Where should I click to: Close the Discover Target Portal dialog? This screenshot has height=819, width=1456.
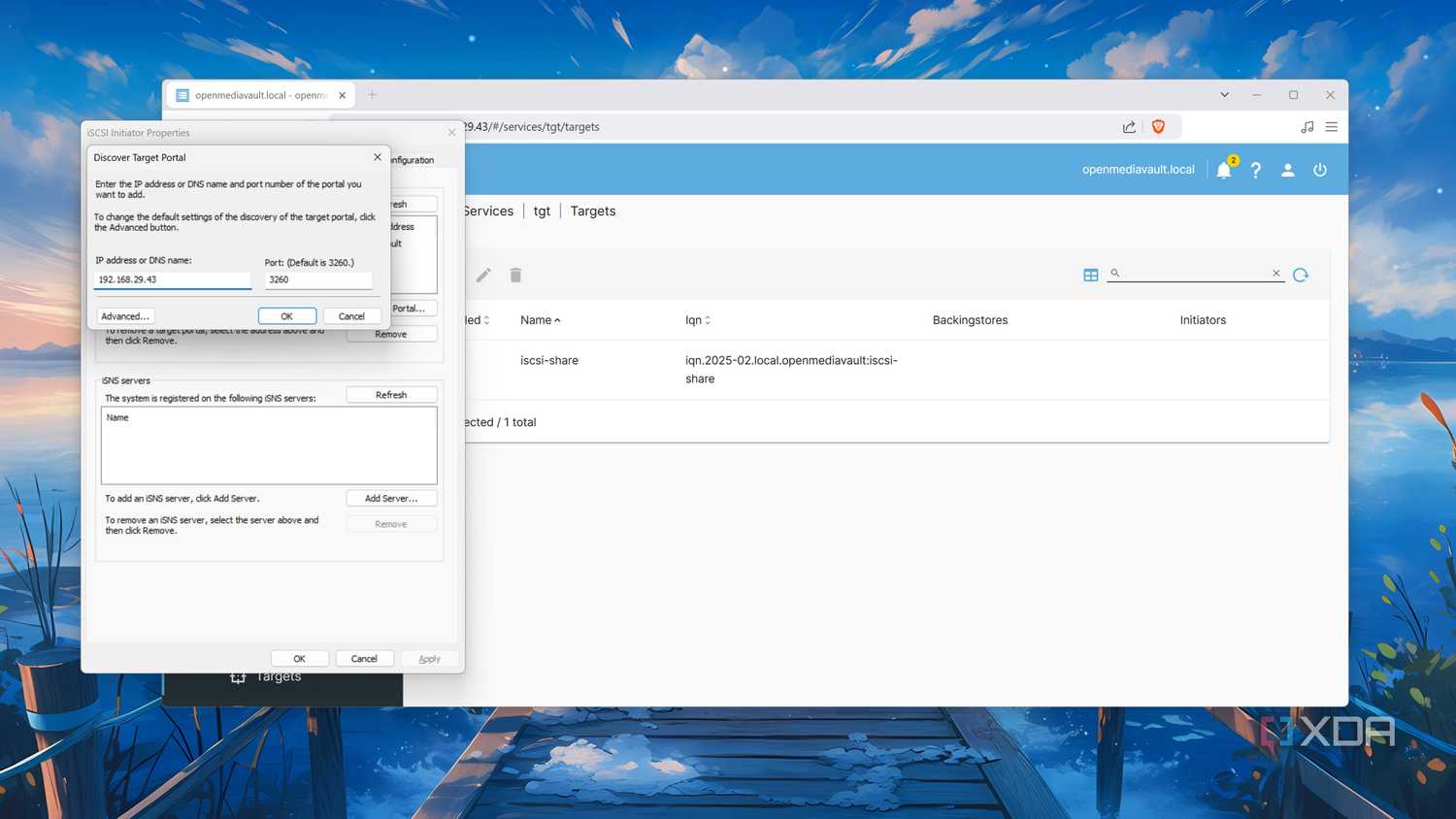378,157
